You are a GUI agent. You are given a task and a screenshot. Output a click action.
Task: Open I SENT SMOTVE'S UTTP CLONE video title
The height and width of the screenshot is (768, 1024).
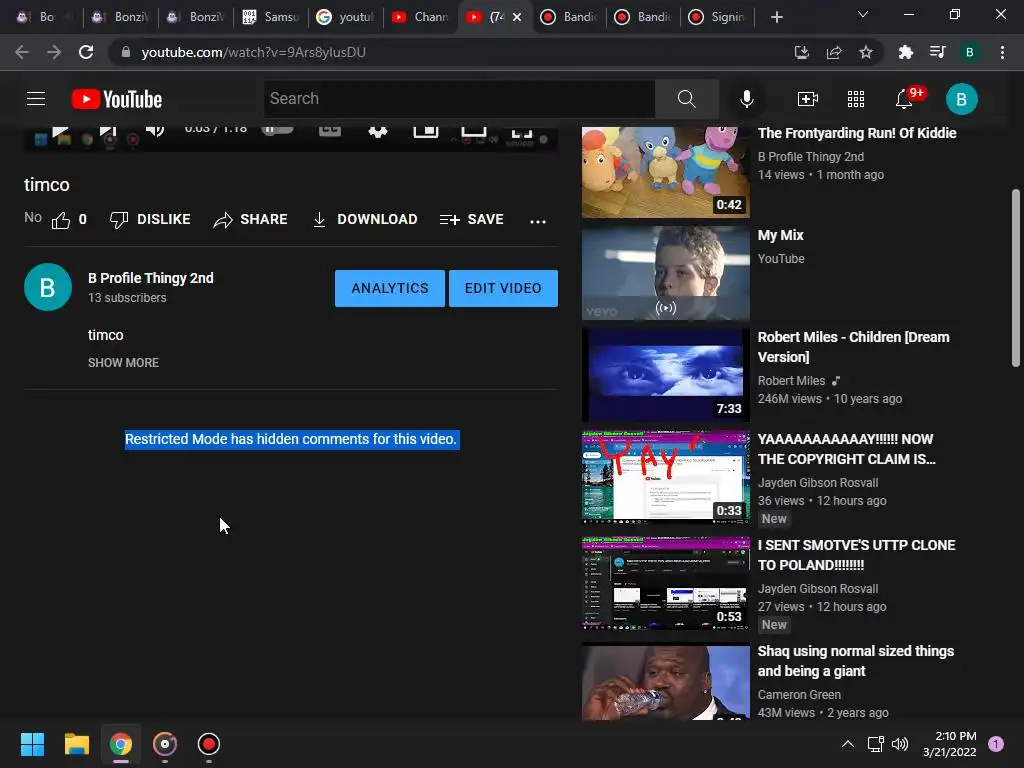[856, 554]
